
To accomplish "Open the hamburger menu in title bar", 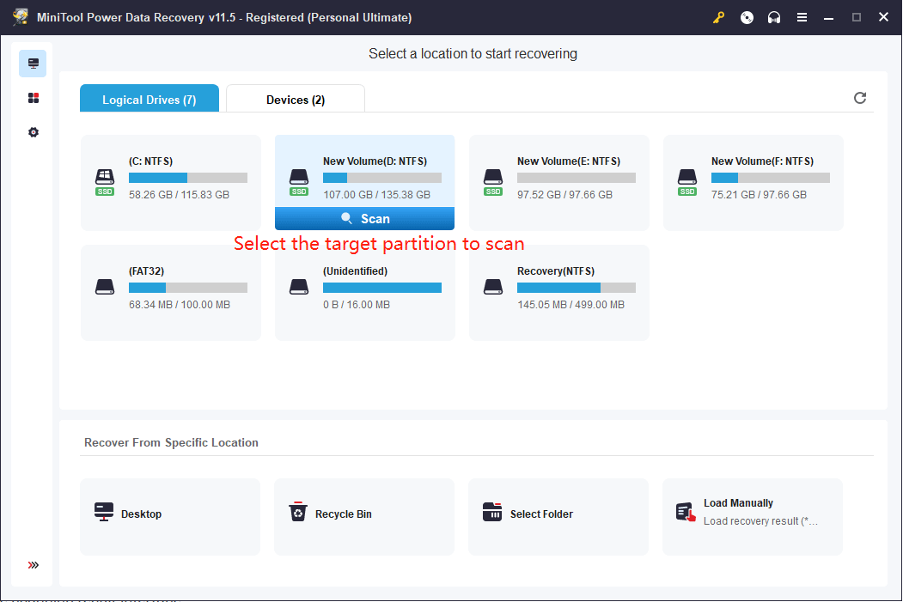I will coord(801,17).
